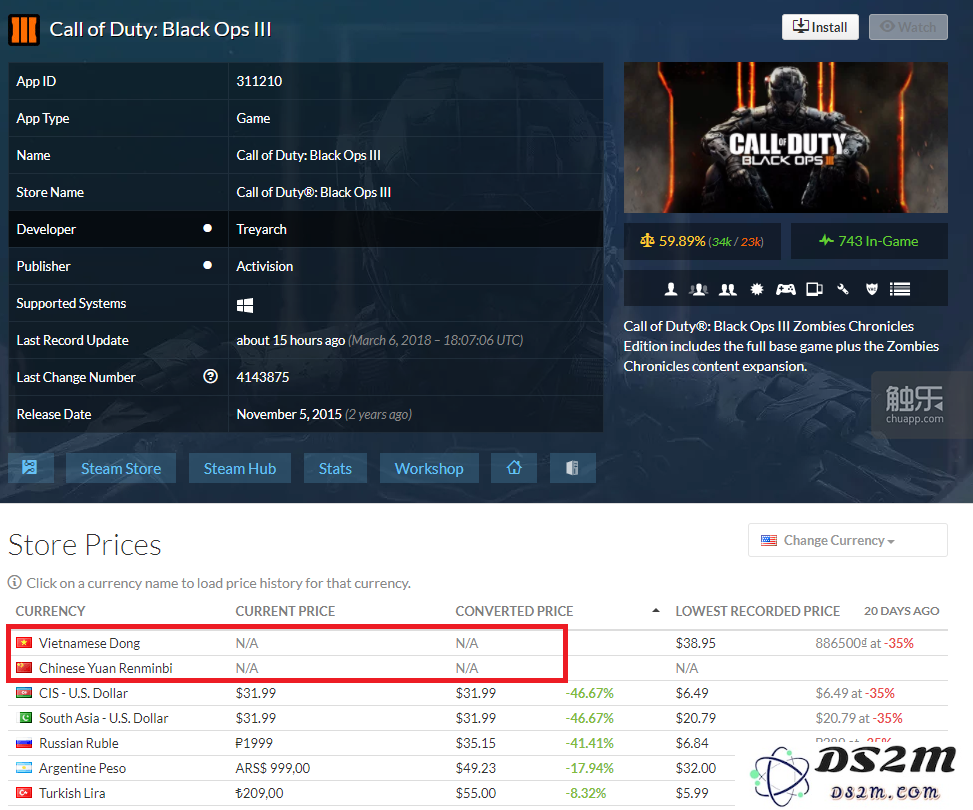
Task: Click the Install button
Action: point(820,27)
